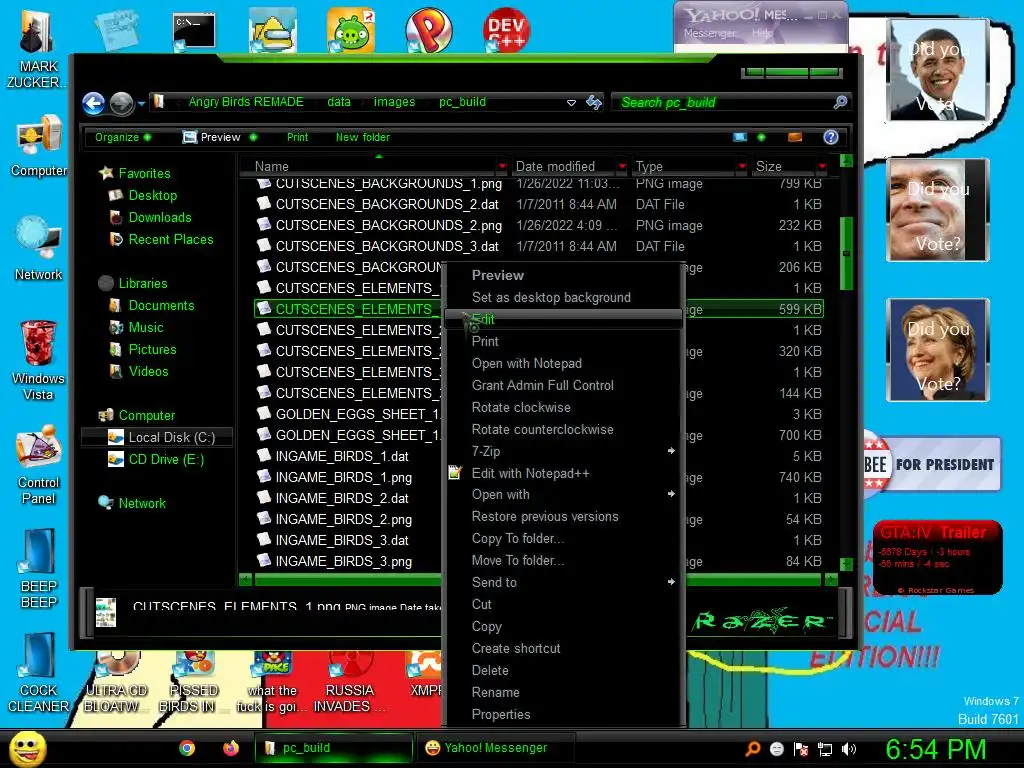This screenshot has height=768, width=1024.
Task: Click the change view icon
Action: pyautogui.click(x=739, y=136)
